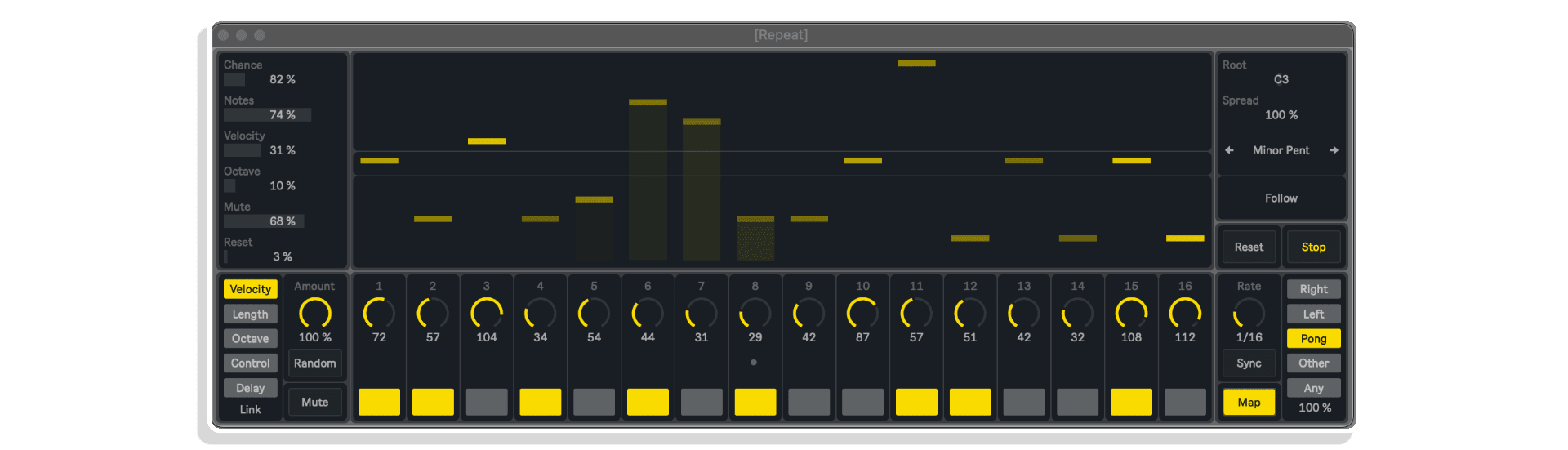This screenshot has height=450, width=1568.
Task: Toggle the Follow button
Action: (1281, 198)
